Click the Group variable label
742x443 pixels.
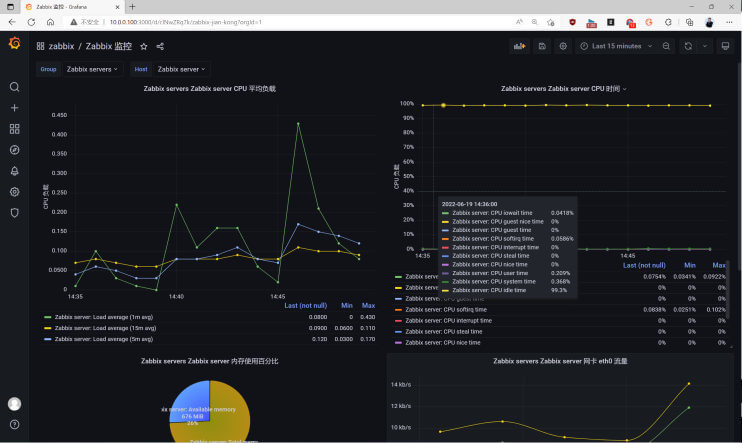tap(48, 69)
